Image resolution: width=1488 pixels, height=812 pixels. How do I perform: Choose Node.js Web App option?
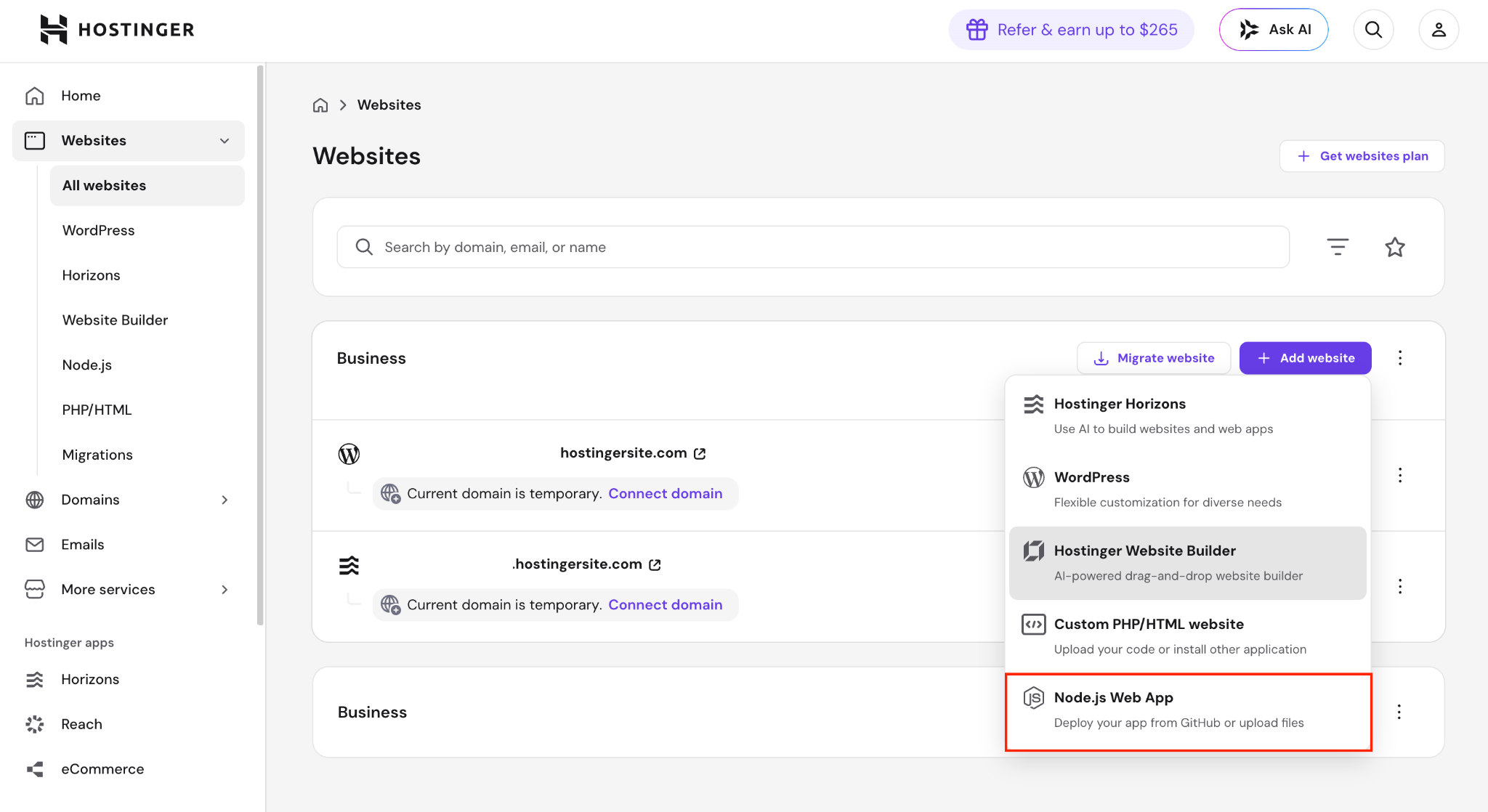[x=1188, y=710]
